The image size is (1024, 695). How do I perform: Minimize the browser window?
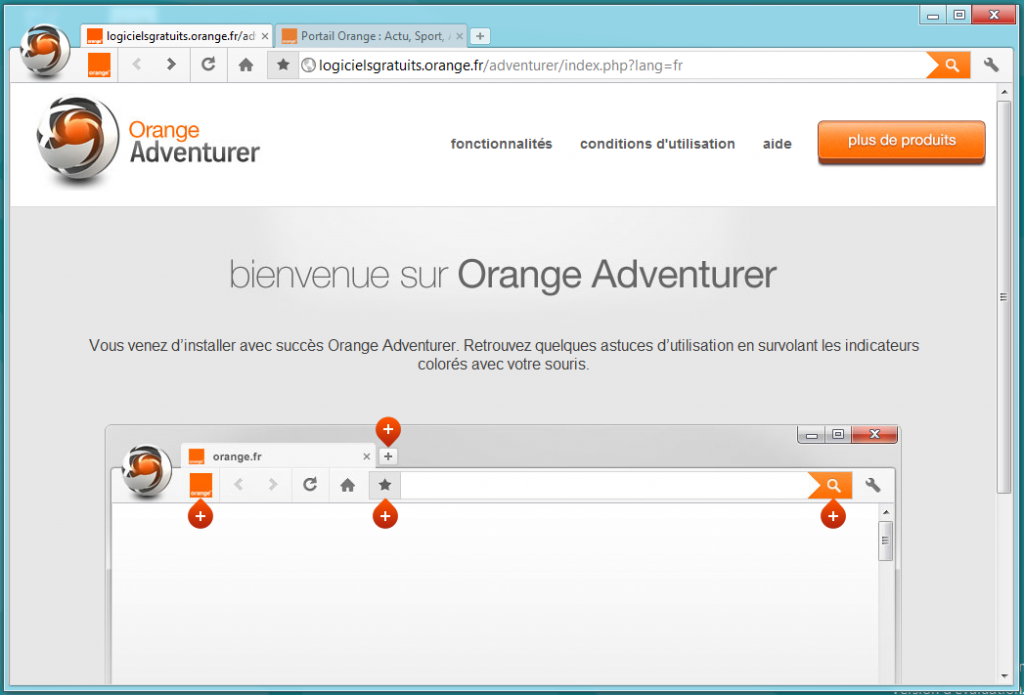point(933,15)
